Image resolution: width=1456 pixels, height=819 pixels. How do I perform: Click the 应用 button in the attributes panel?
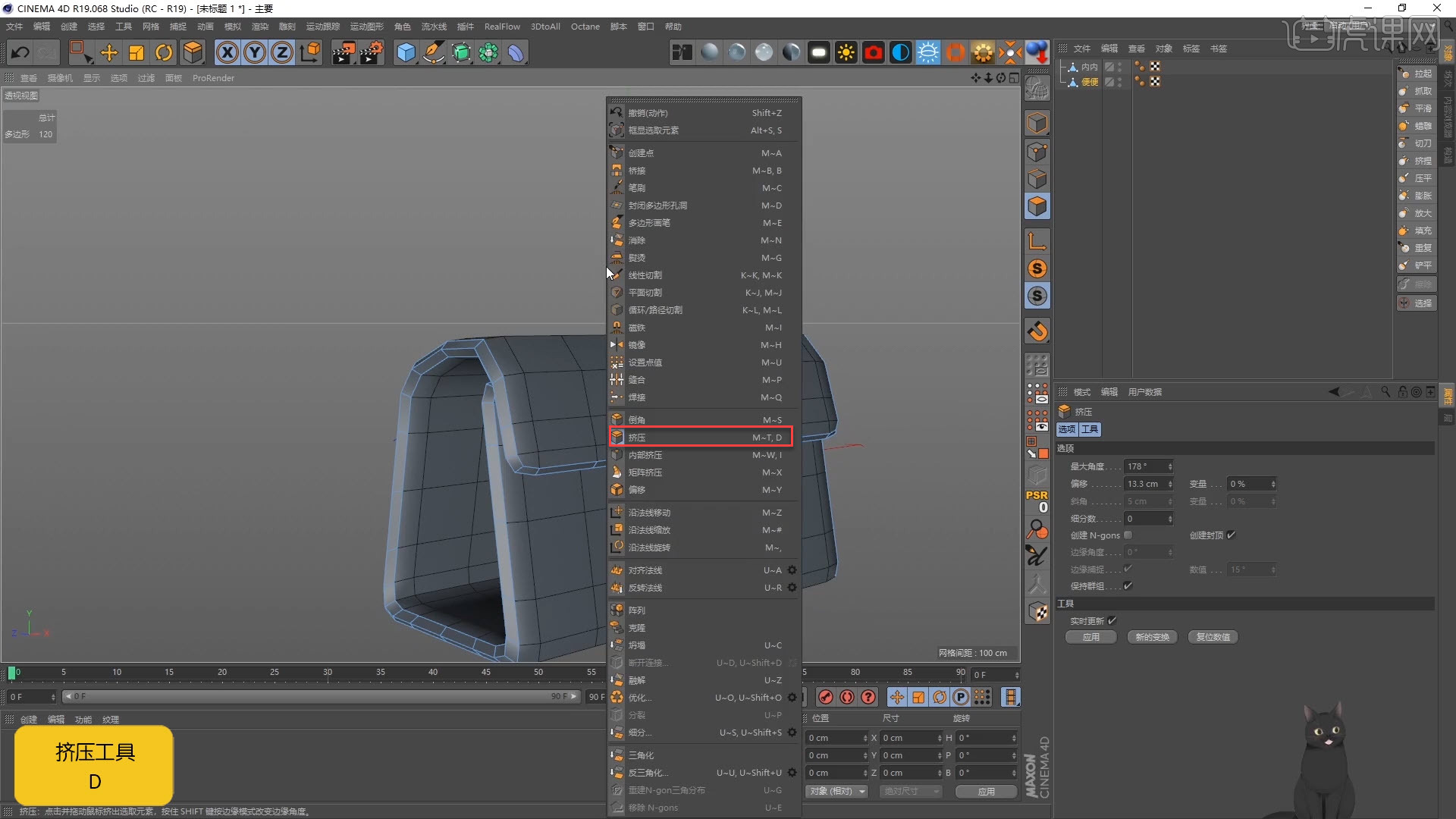1090,637
